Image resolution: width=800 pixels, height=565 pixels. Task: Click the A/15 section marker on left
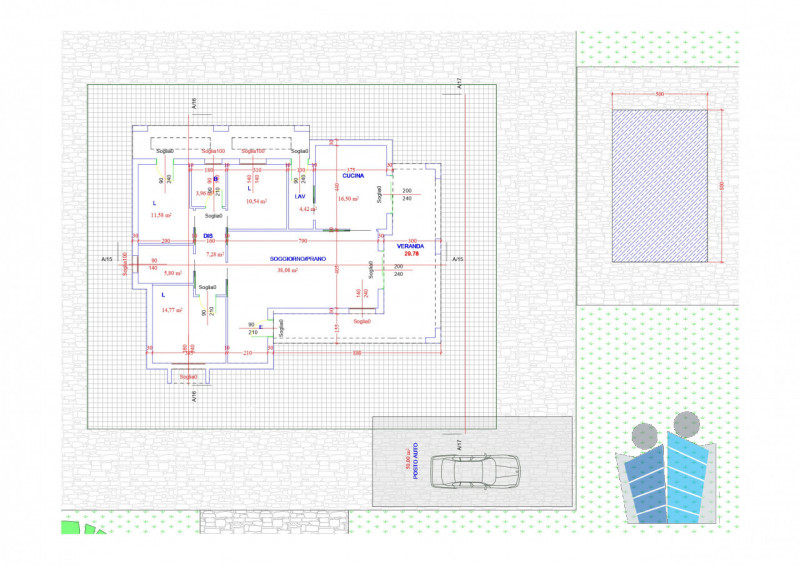click(x=107, y=259)
